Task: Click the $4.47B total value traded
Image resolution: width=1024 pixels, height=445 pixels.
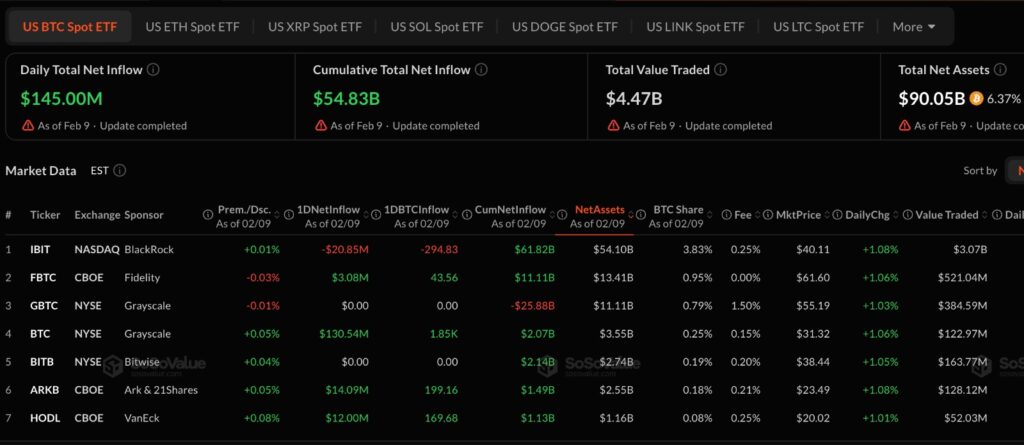Action: click(x=633, y=99)
